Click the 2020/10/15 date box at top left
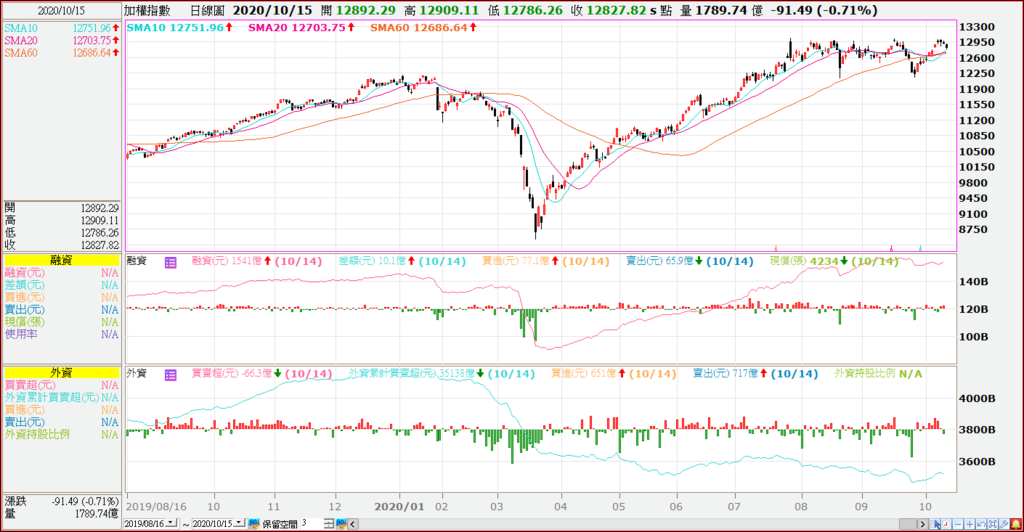Viewport: 1024px width, 532px height. [61, 10]
